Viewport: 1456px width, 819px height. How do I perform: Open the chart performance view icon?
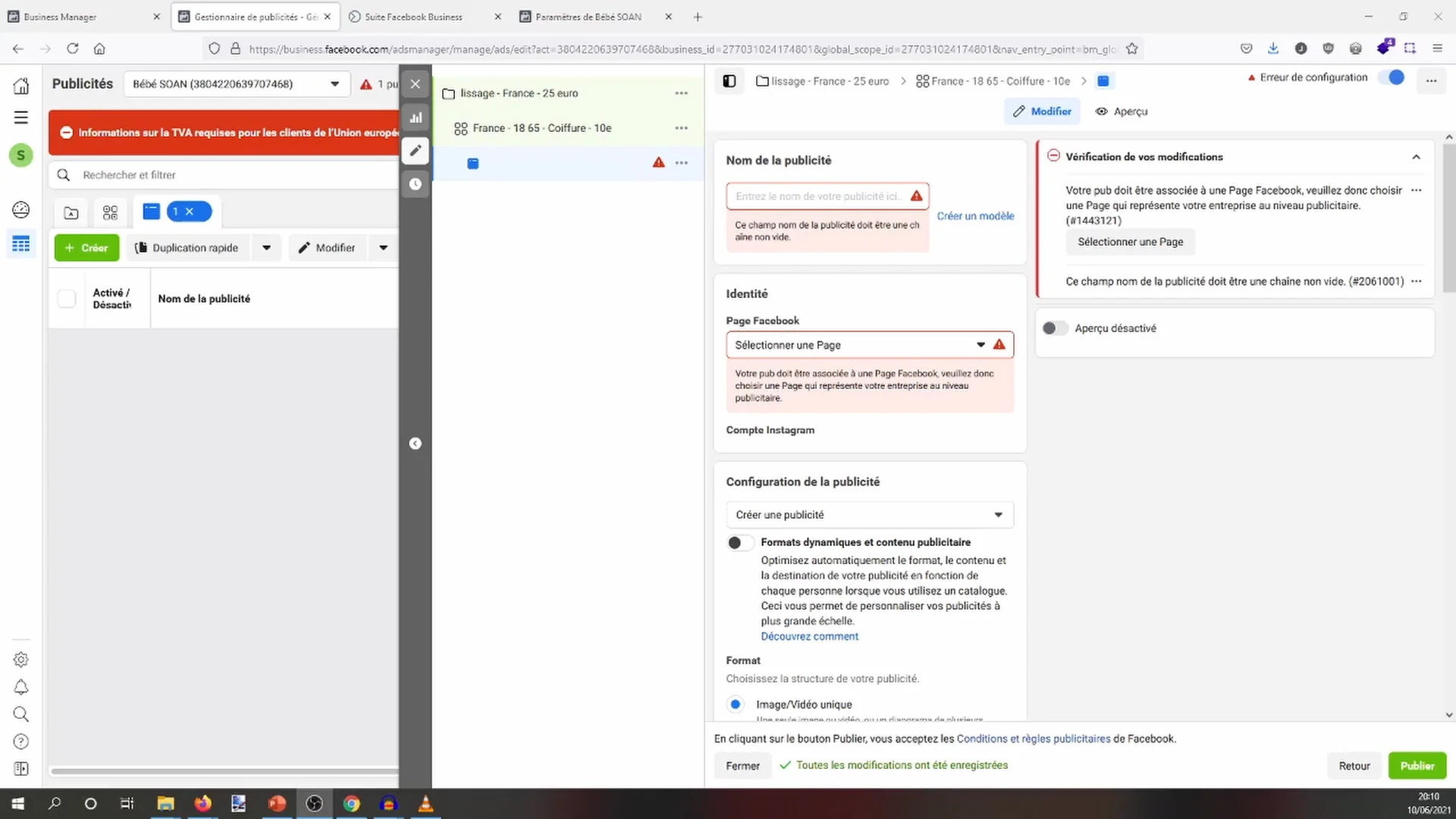point(416,118)
